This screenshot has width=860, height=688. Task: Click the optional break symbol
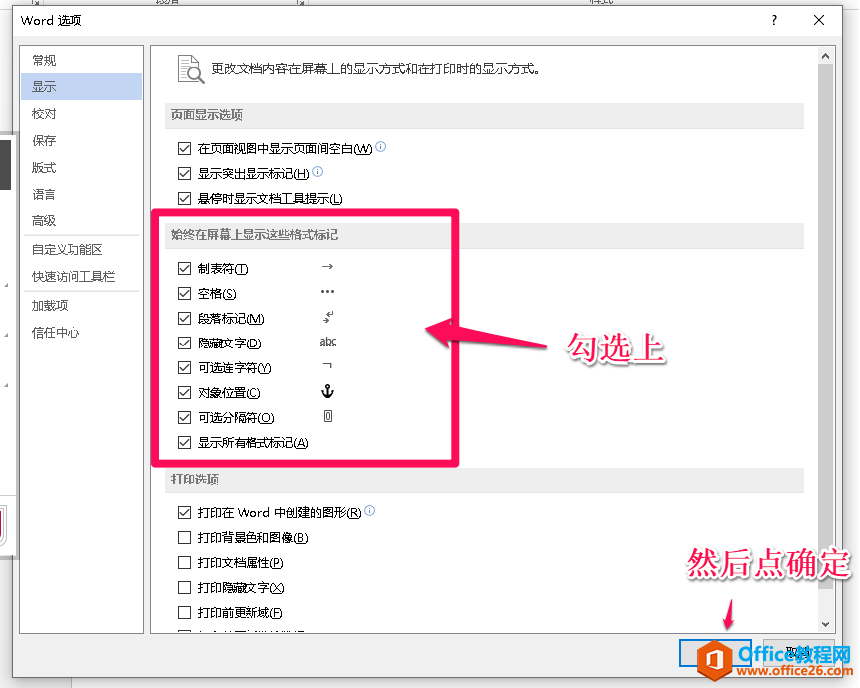pyautogui.click(x=327, y=416)
